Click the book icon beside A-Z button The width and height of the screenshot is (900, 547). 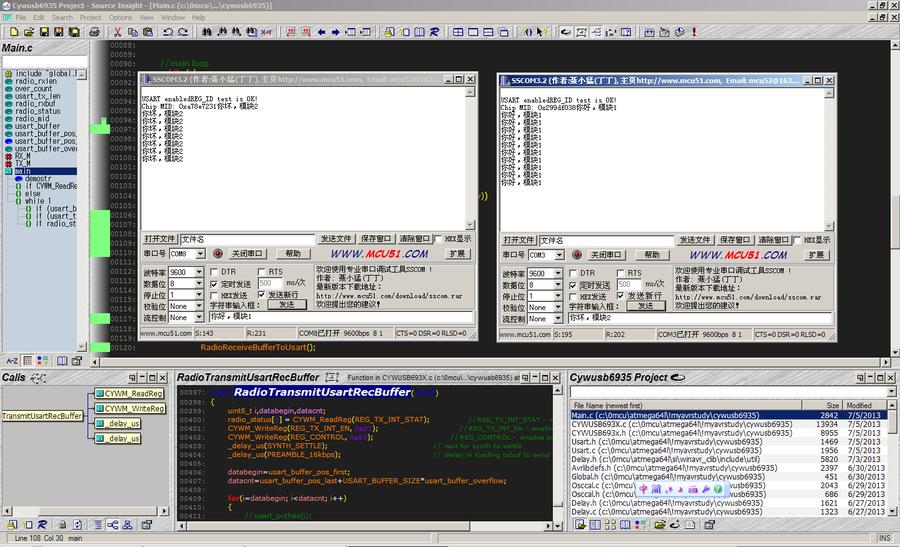[62, 361]
